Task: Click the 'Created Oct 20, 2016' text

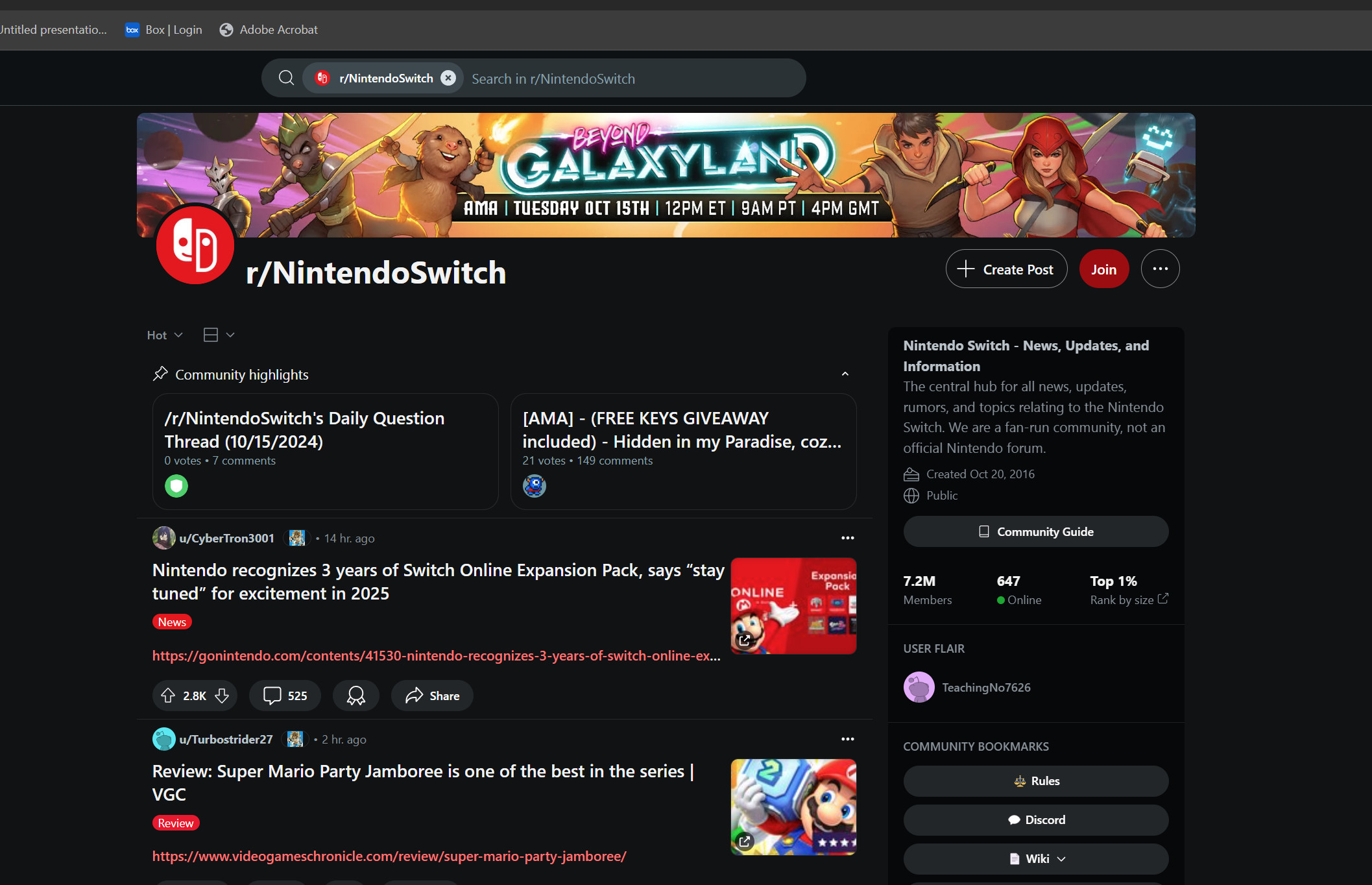Action: pyautogui.click(x=980, y=474)
